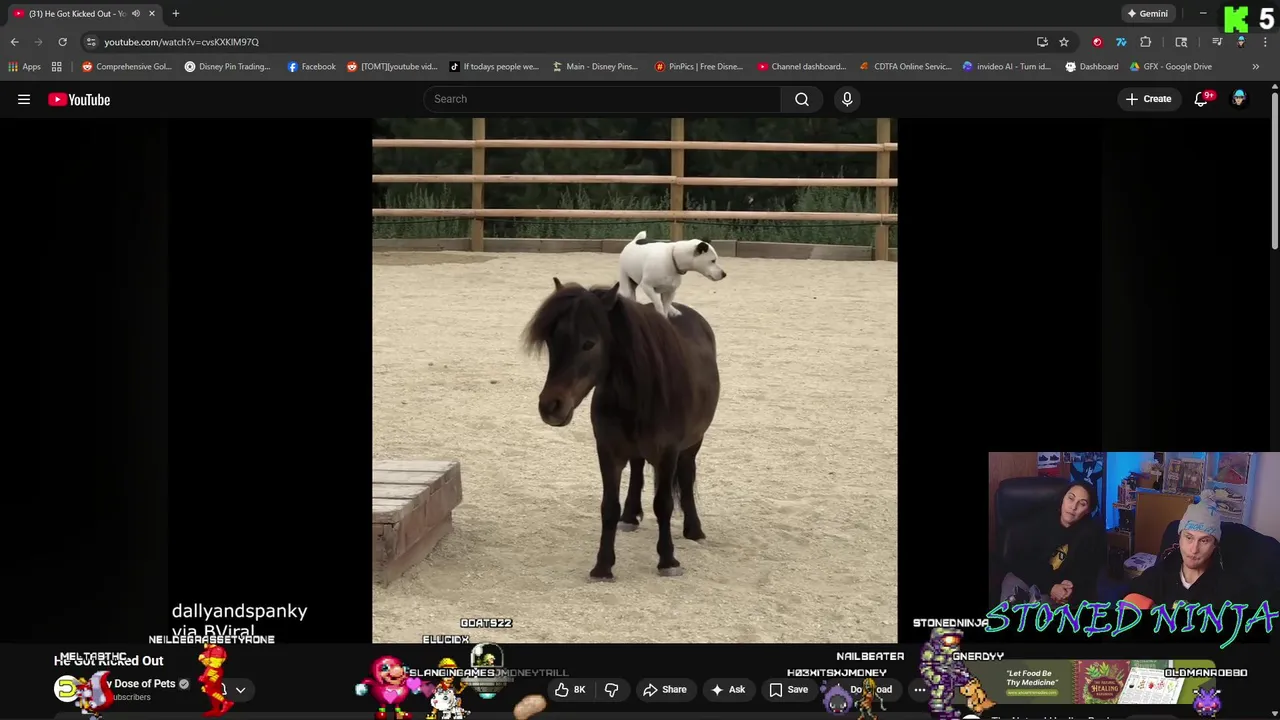Click the pony video player
Image resolution: width=1280 pixels, height=720 pixels.
tap(634, 380)
